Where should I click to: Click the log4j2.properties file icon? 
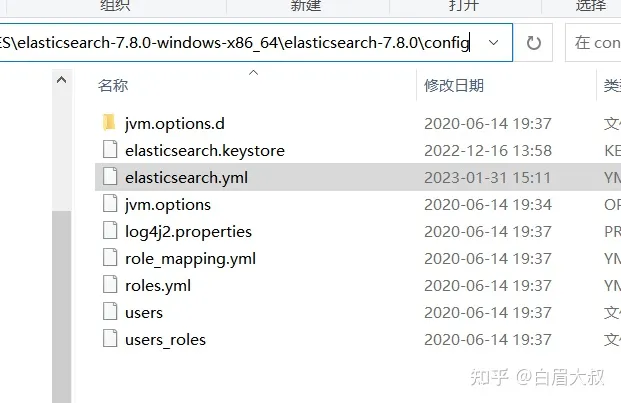[x=110, y=230]
